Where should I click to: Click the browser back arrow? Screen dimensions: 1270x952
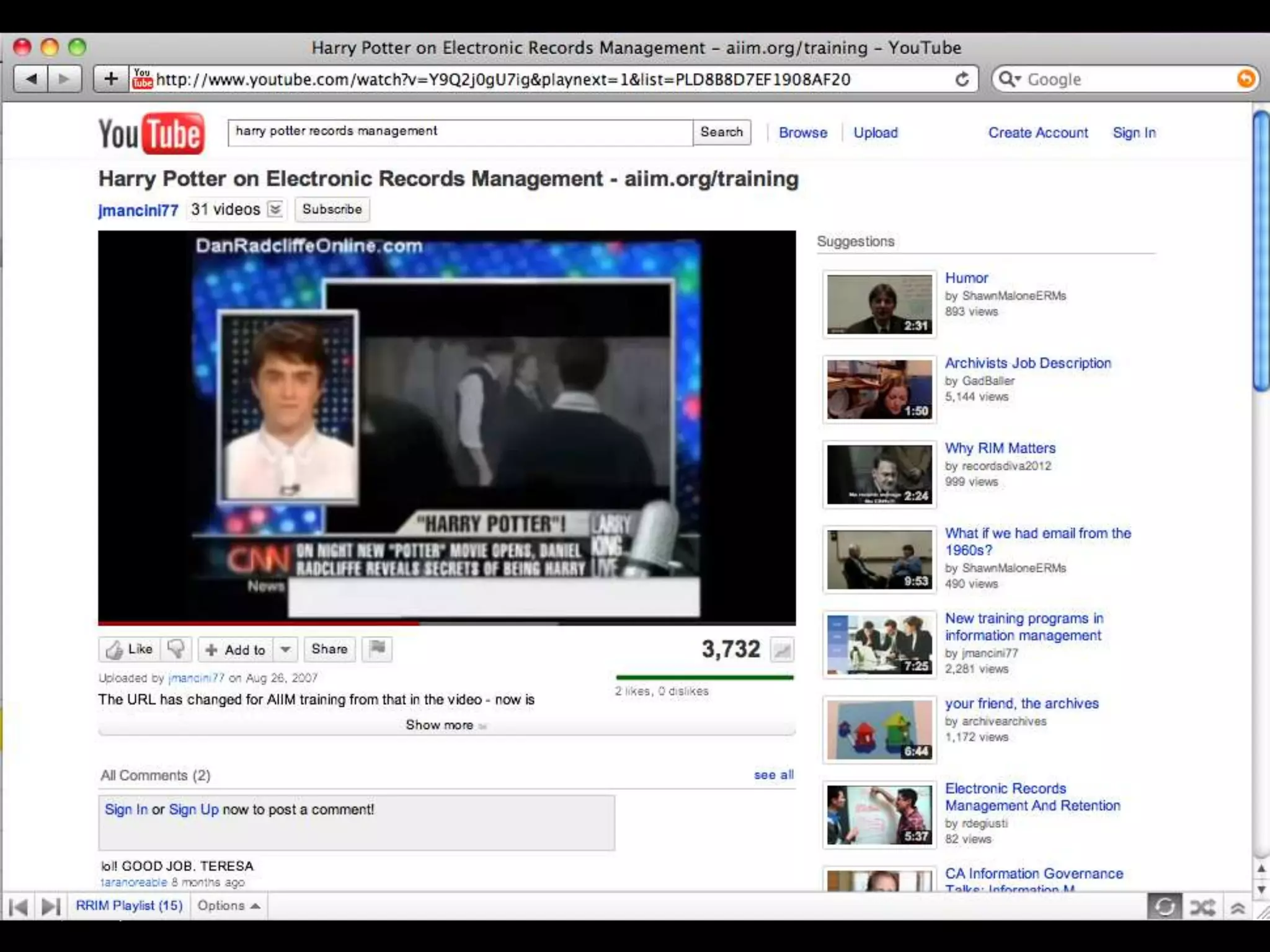(31, 79)
